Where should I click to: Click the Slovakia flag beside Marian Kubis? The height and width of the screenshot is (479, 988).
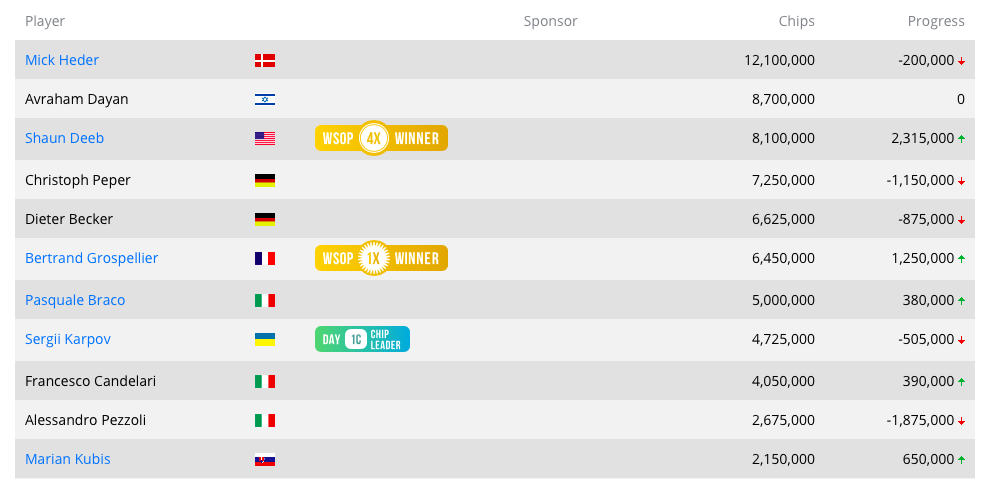(x=265, y=459)
